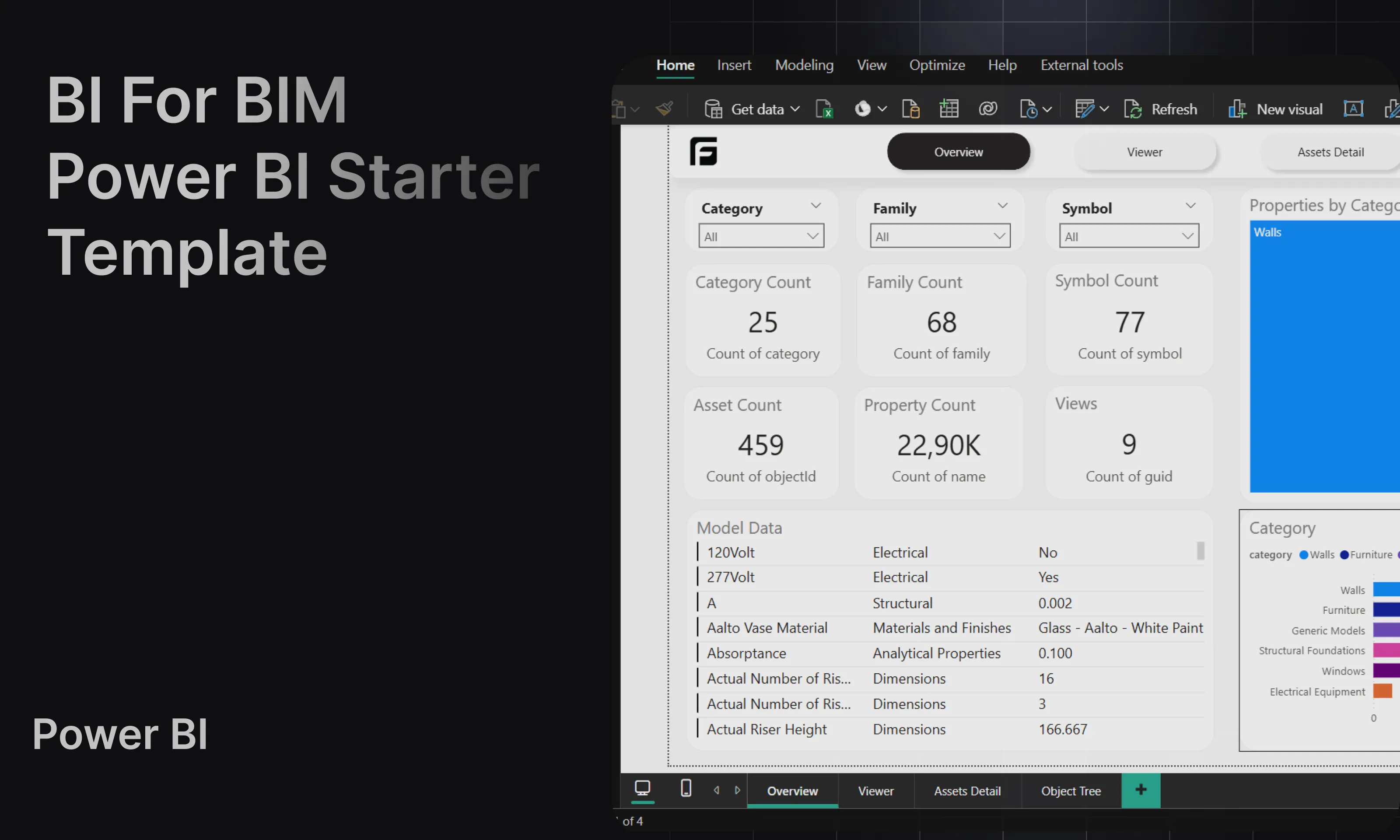Image resolution: width=1400 pixels, height=840 pixels.
Task: Switch to the Object Tree page tab
Action: [x=1071, y=791]
